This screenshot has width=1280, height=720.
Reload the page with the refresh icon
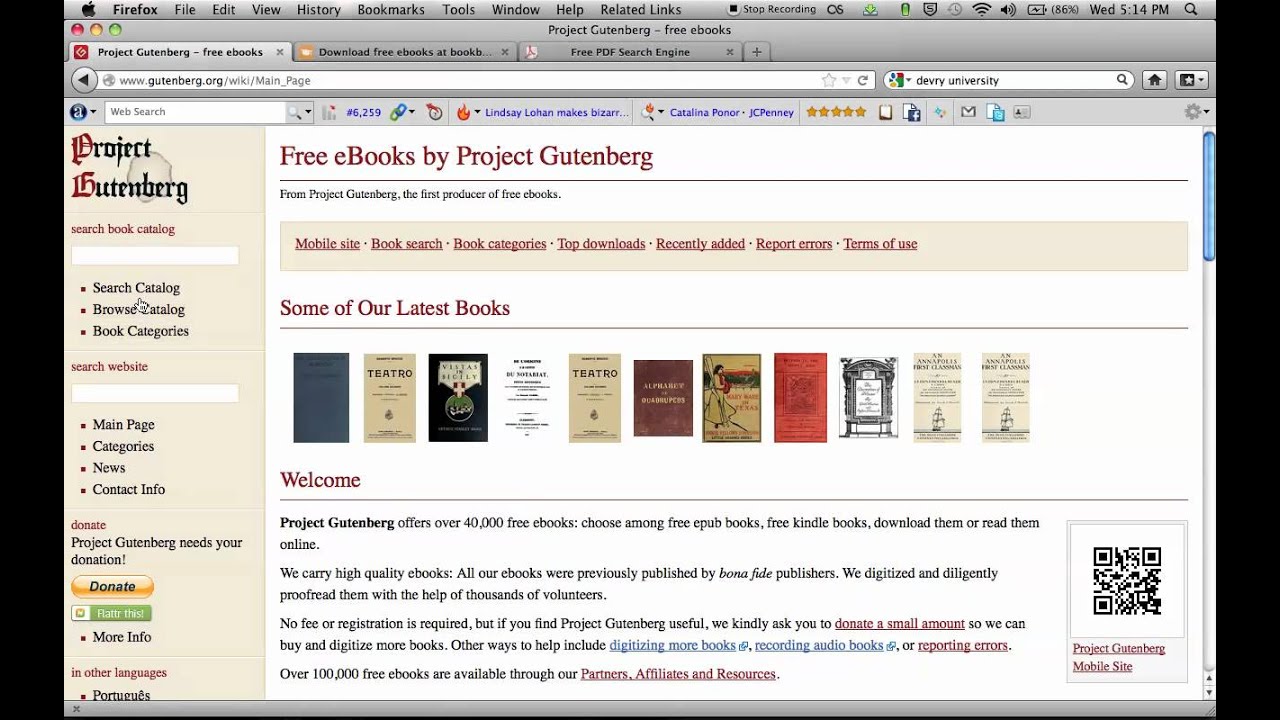coord(862,80)
